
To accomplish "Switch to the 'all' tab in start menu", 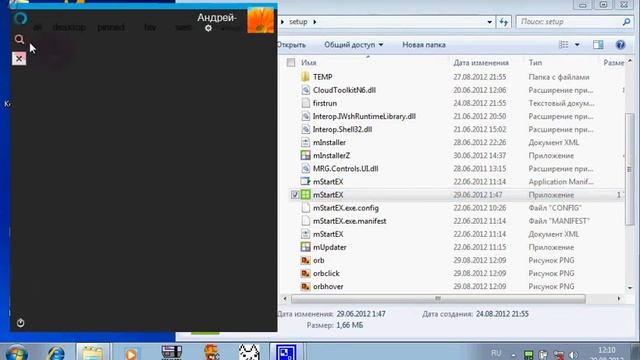I will (x=38, y=27).
